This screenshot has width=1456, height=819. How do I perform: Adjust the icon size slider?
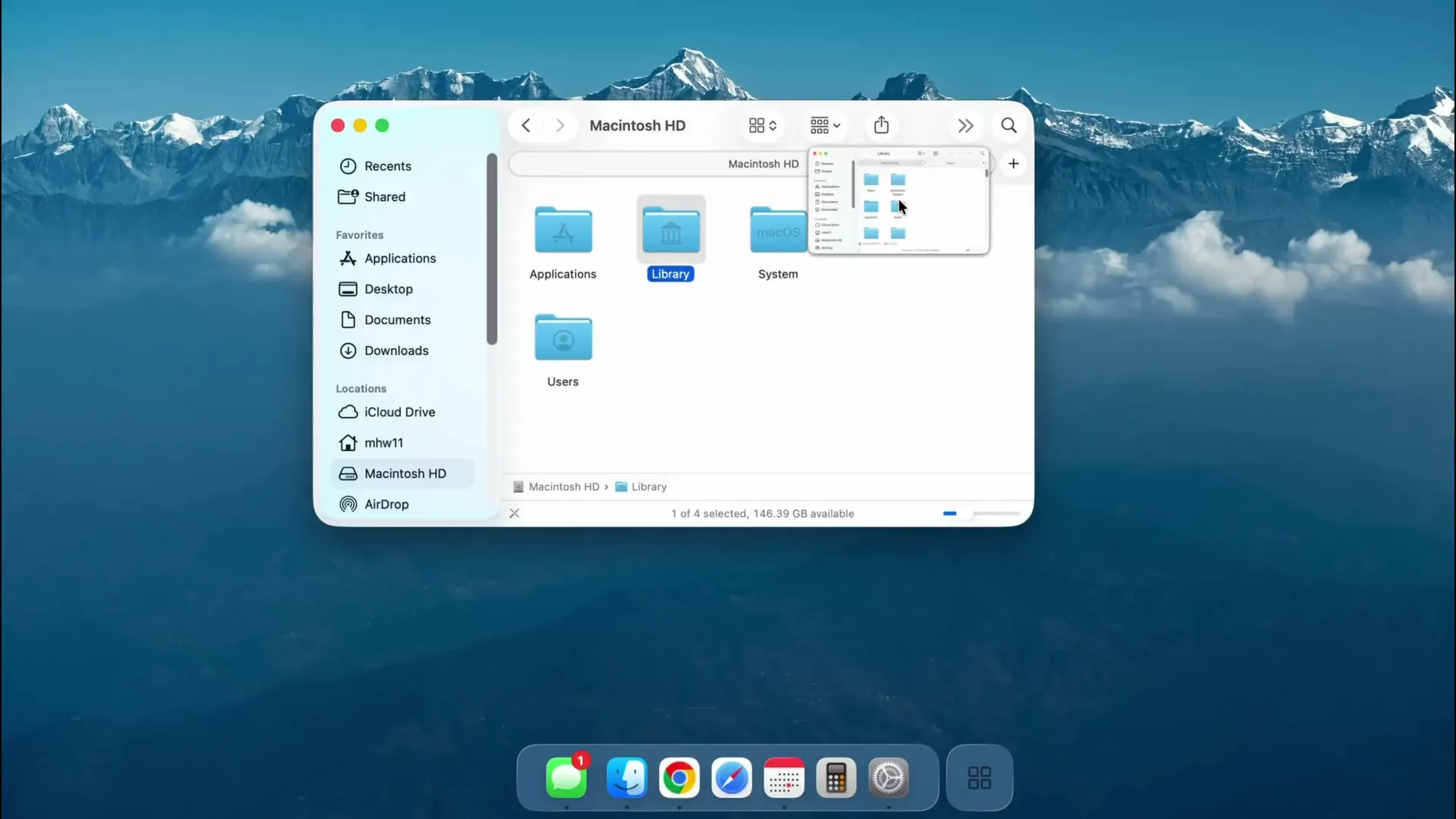(981, 513)
